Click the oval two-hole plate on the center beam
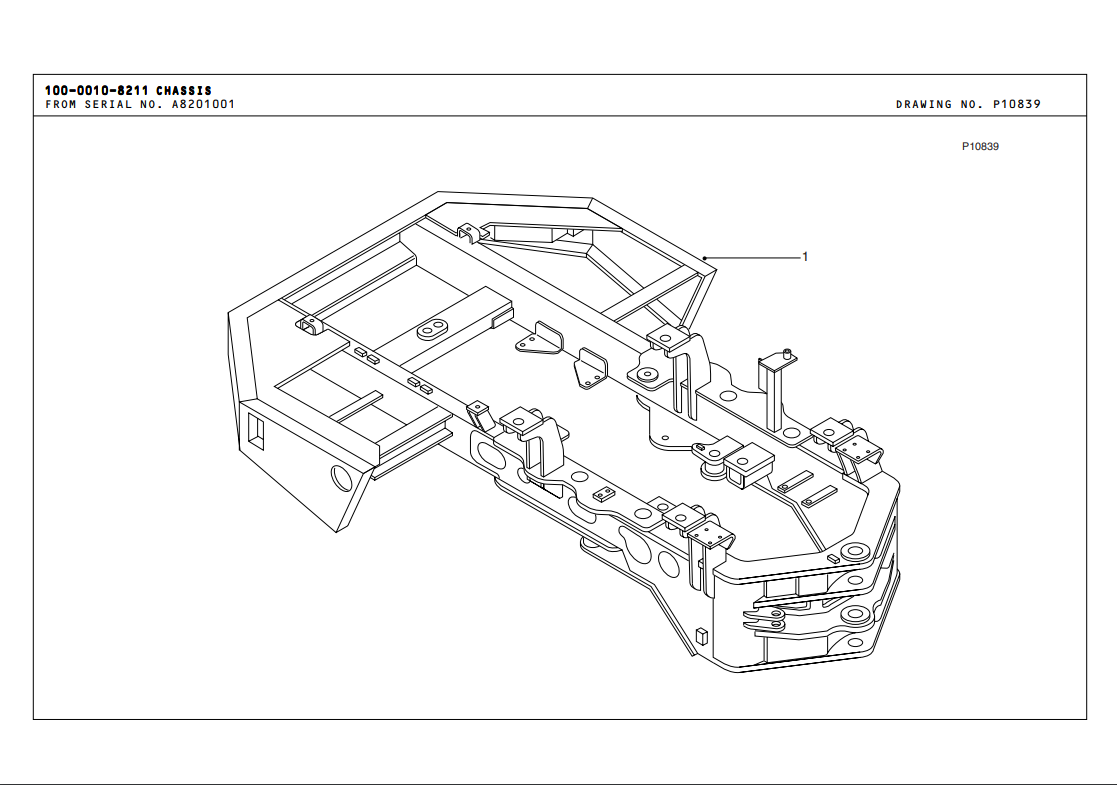This screenshot has height=785, width=1117. click(x=433, y=329)
